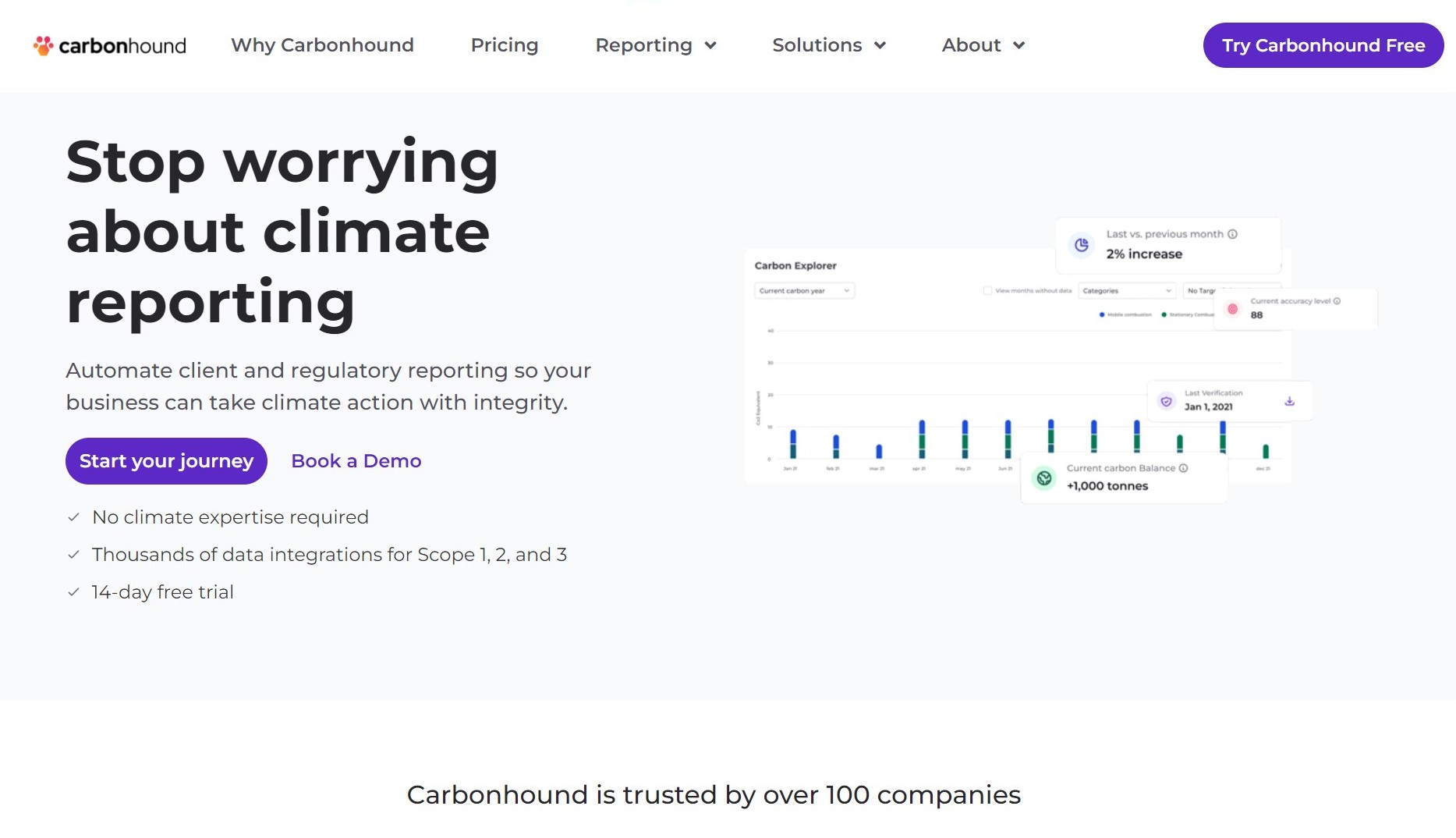Viewport: 1456px width, 838px height.
Task: Click the pink target accuracy level icon
Action: [1232, 309]
